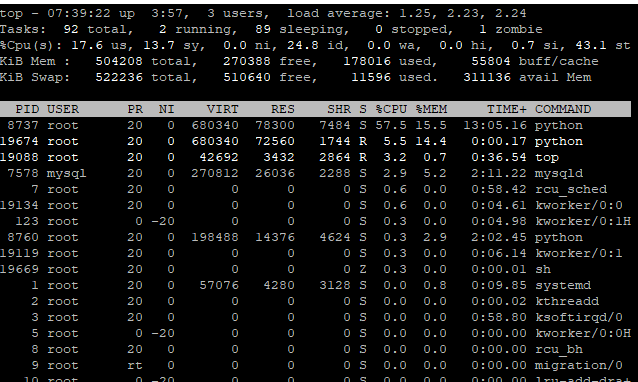638x382 pixels.
Task: Select the mysqld process row
Action: 315,173
